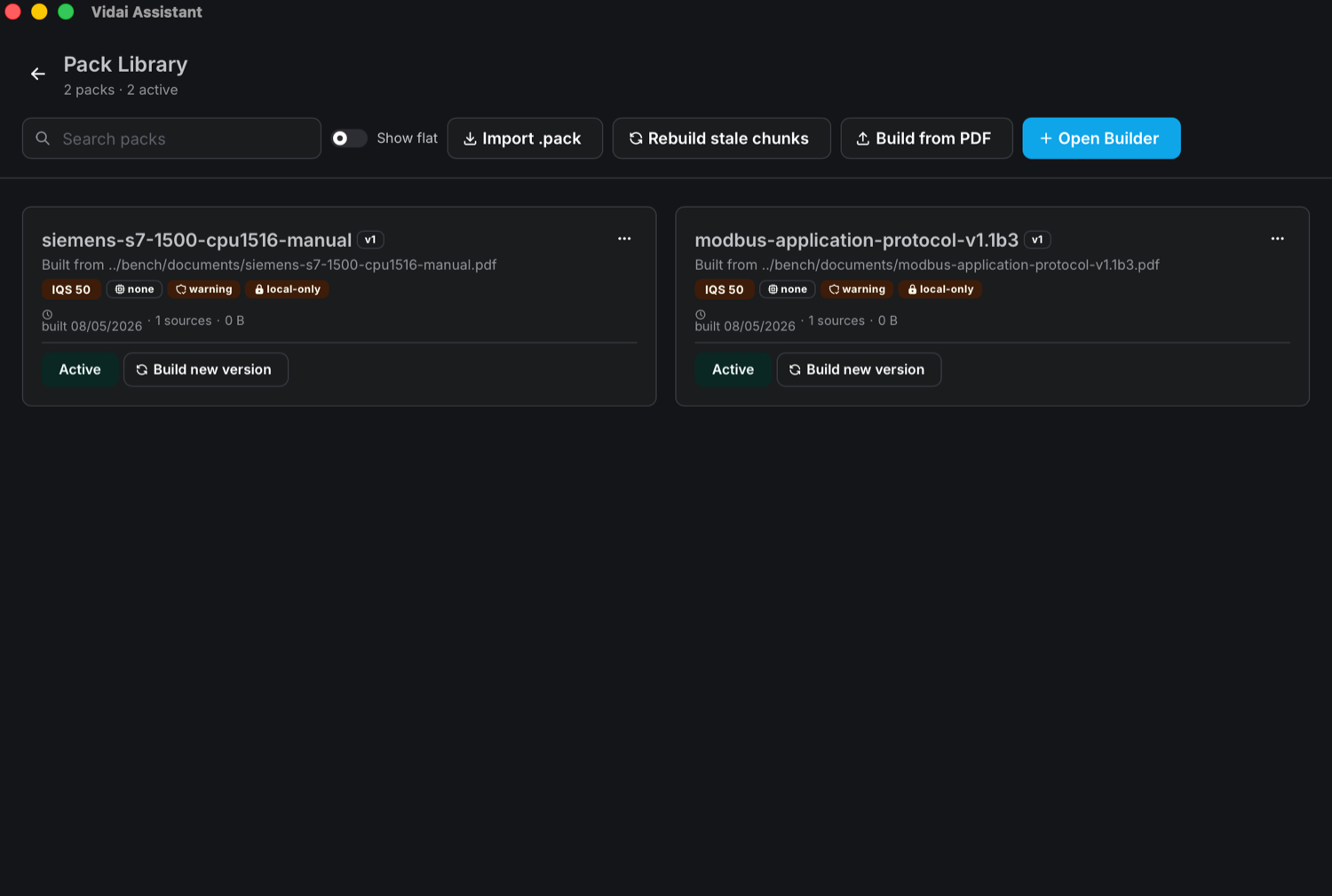Open the Builder with the blue button
This screenshot has height=896, width=1332.
[x=1101, y=139]
